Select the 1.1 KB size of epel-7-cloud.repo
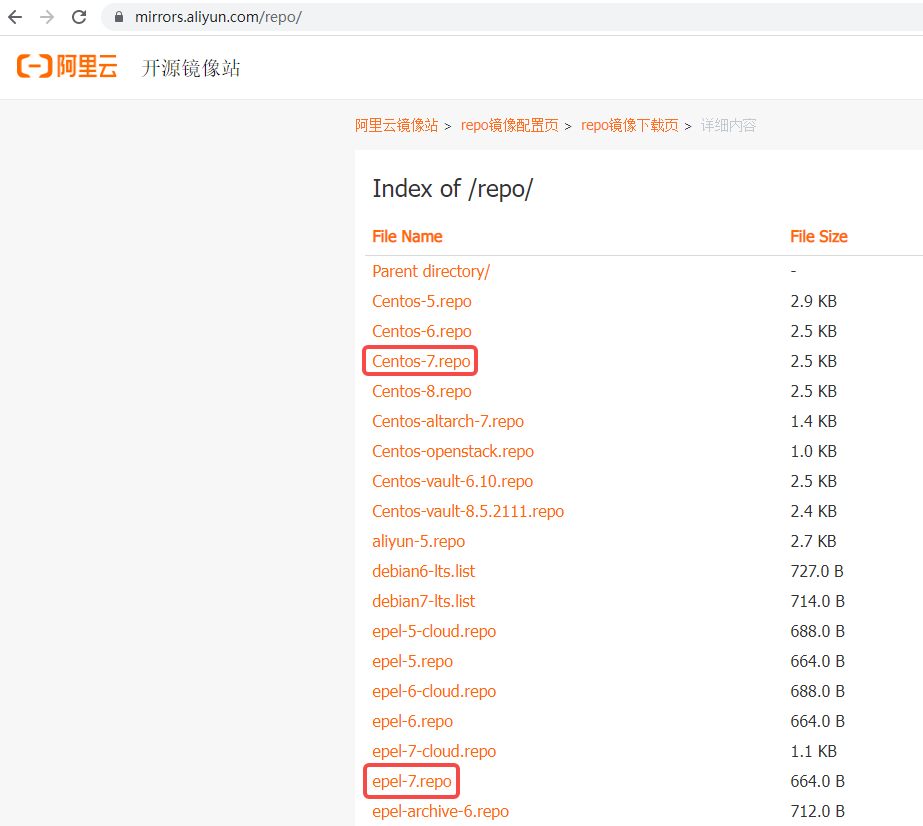 point(814,752)
